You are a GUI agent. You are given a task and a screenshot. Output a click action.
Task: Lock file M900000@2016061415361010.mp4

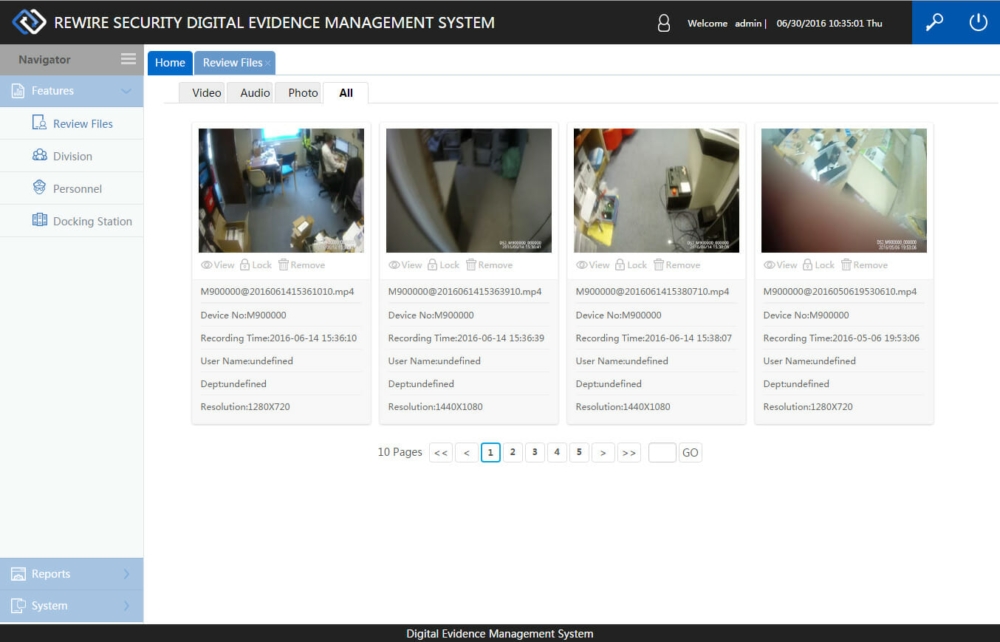[256, 265]
